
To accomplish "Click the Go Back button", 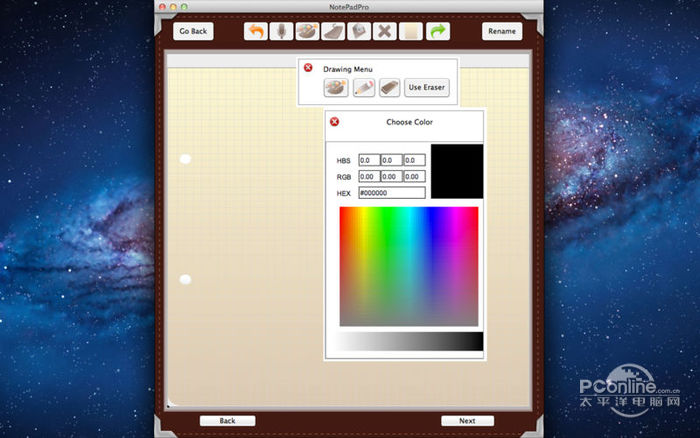I will [x=193, y=31].
